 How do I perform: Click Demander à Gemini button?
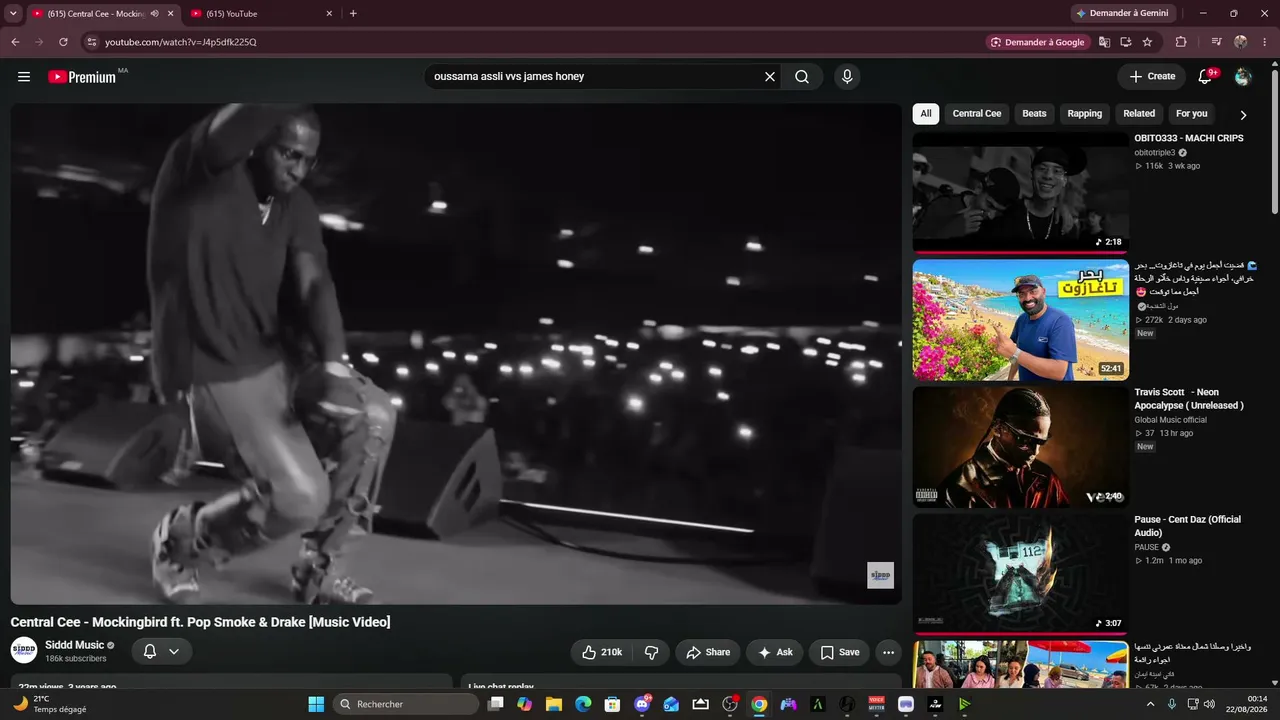(1125, 13)
